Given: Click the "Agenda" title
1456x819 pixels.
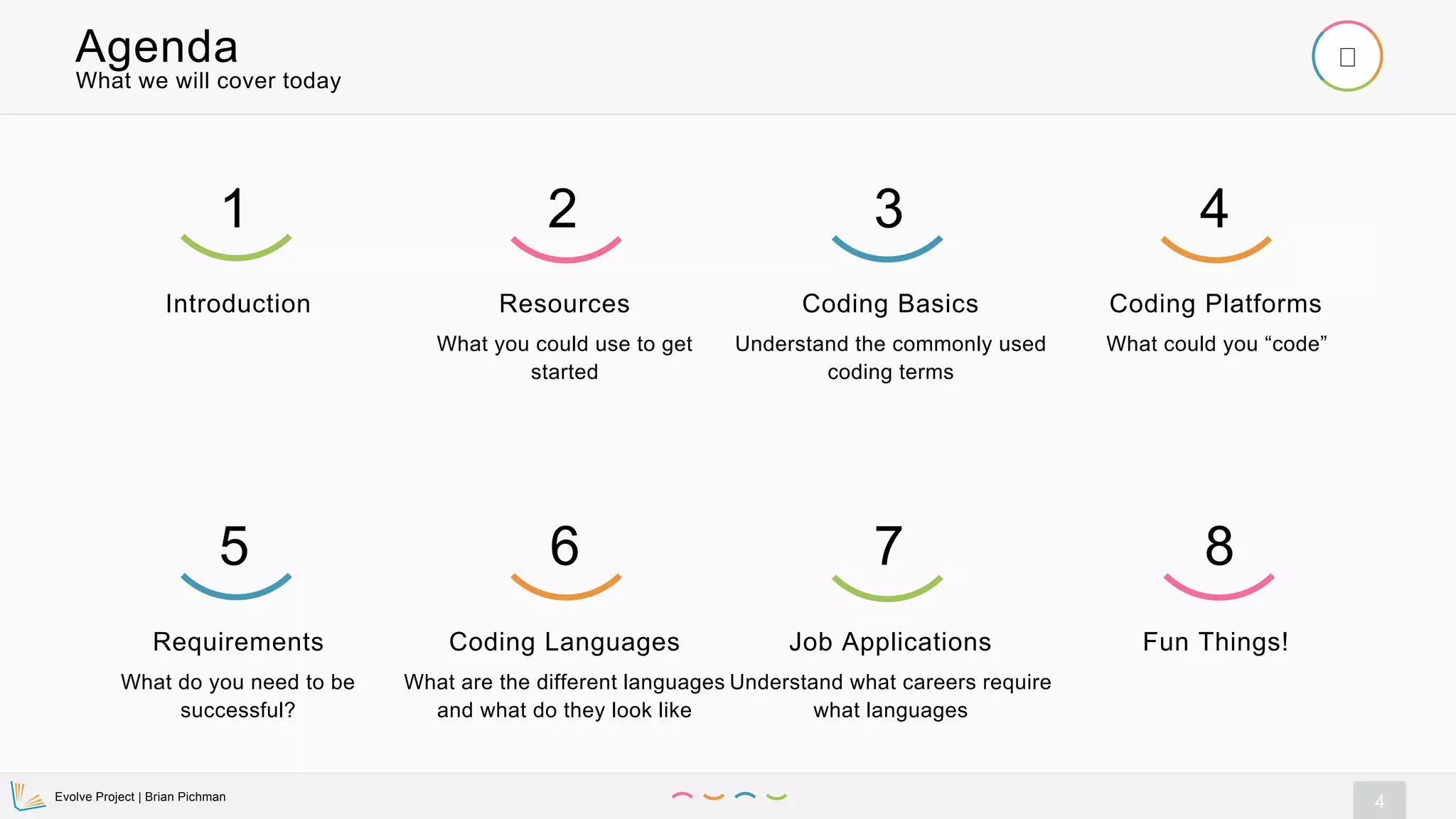Looking at the screenshot, I should [x=157, y=47].
